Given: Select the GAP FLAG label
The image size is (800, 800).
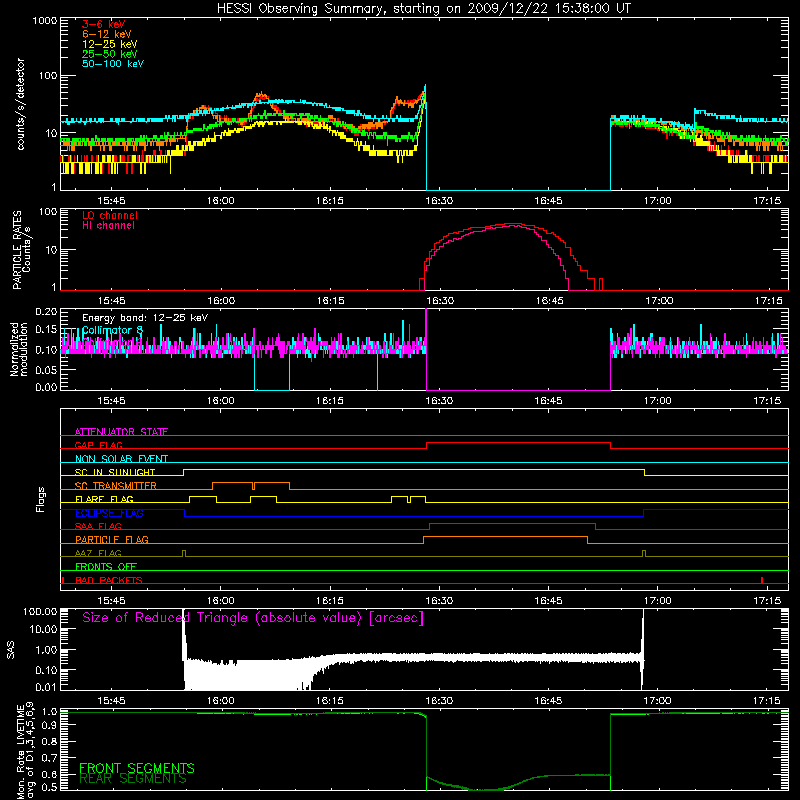Looking at the screenshot, I should coord(98,445).
